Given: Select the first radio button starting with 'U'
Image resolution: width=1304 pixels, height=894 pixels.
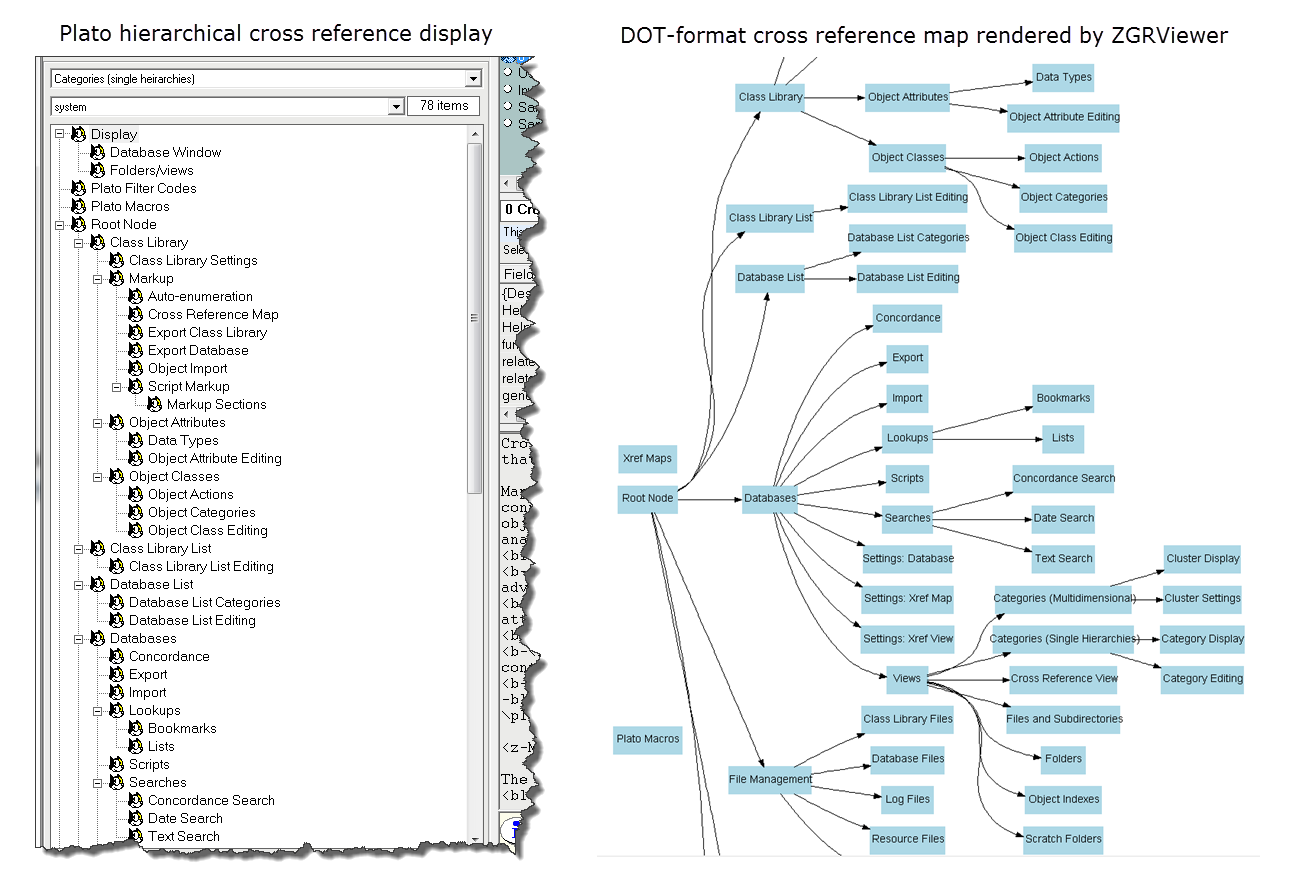Looking at the screenshot, I should [508, 72].
